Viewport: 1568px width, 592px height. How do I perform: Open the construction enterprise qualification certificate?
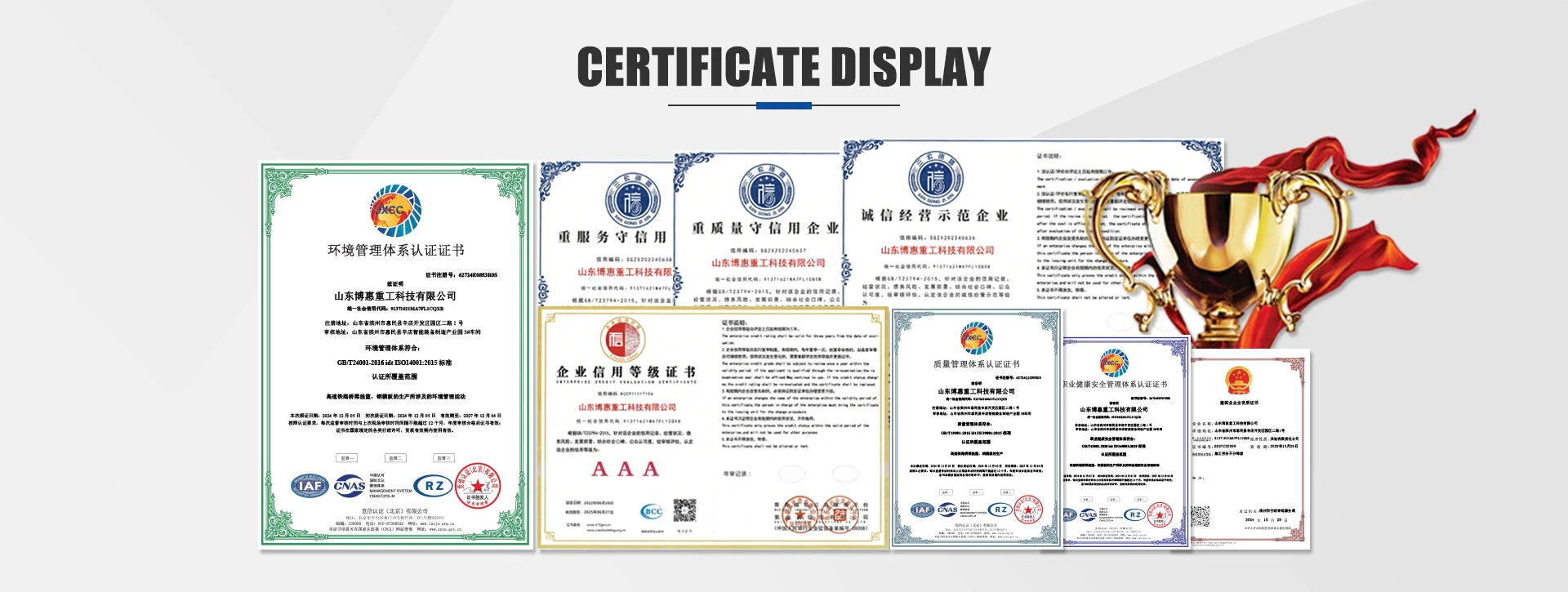point(1249,448)
